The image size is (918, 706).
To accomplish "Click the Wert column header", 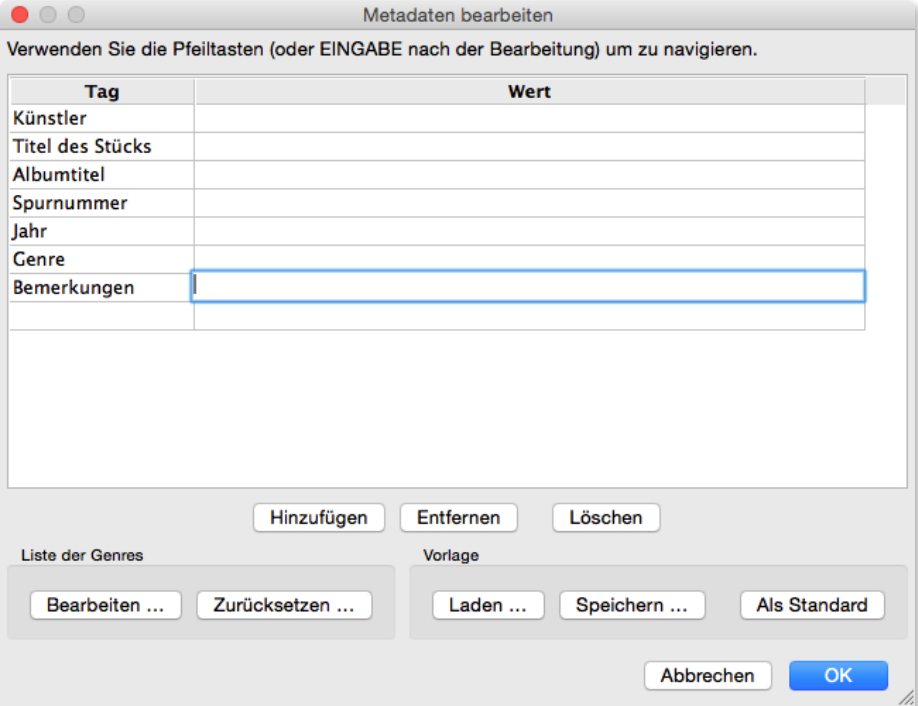I will click(529, 92).
